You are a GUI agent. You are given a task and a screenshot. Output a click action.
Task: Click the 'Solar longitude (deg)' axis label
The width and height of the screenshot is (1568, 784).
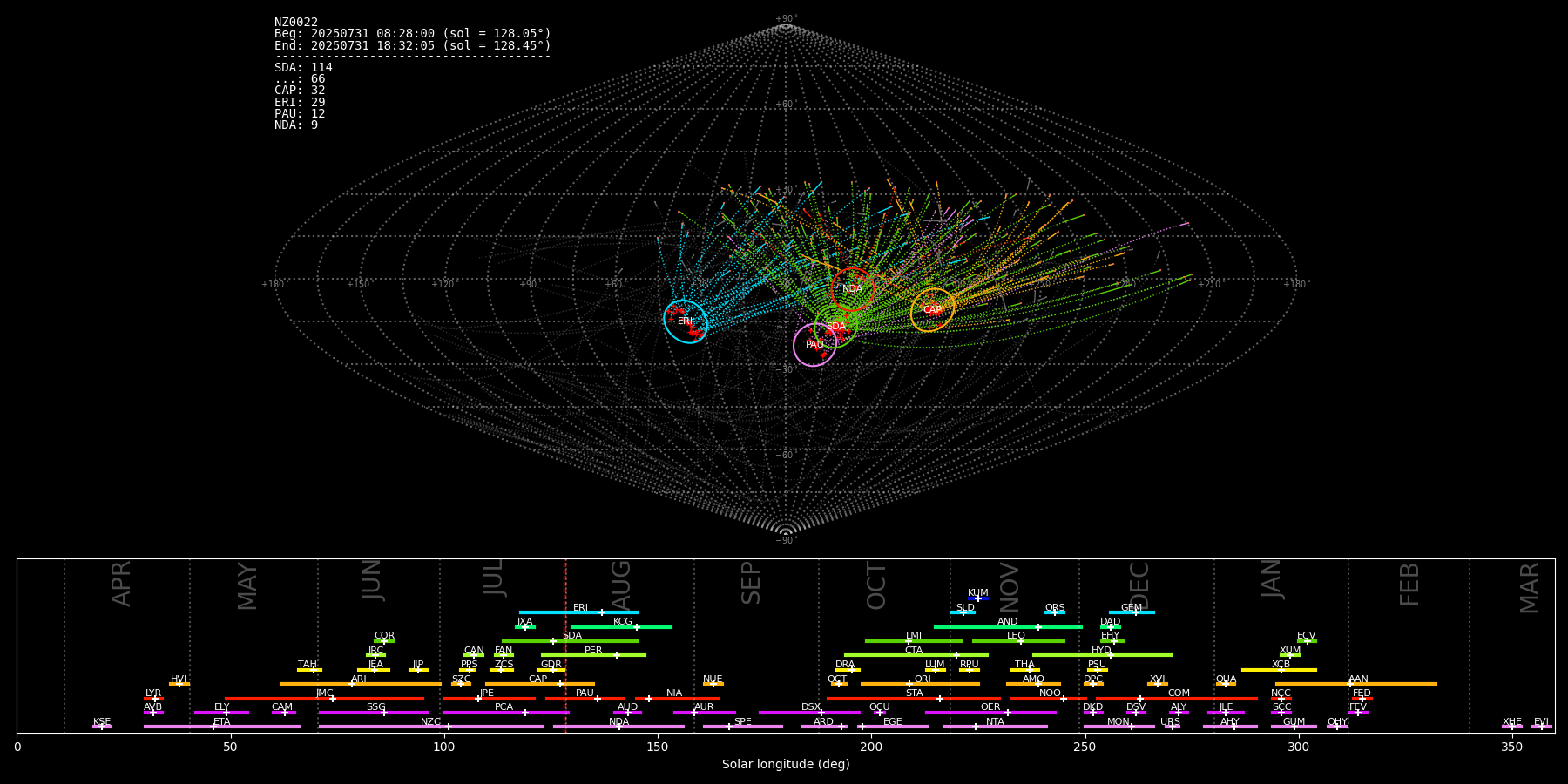pos(786,765)
